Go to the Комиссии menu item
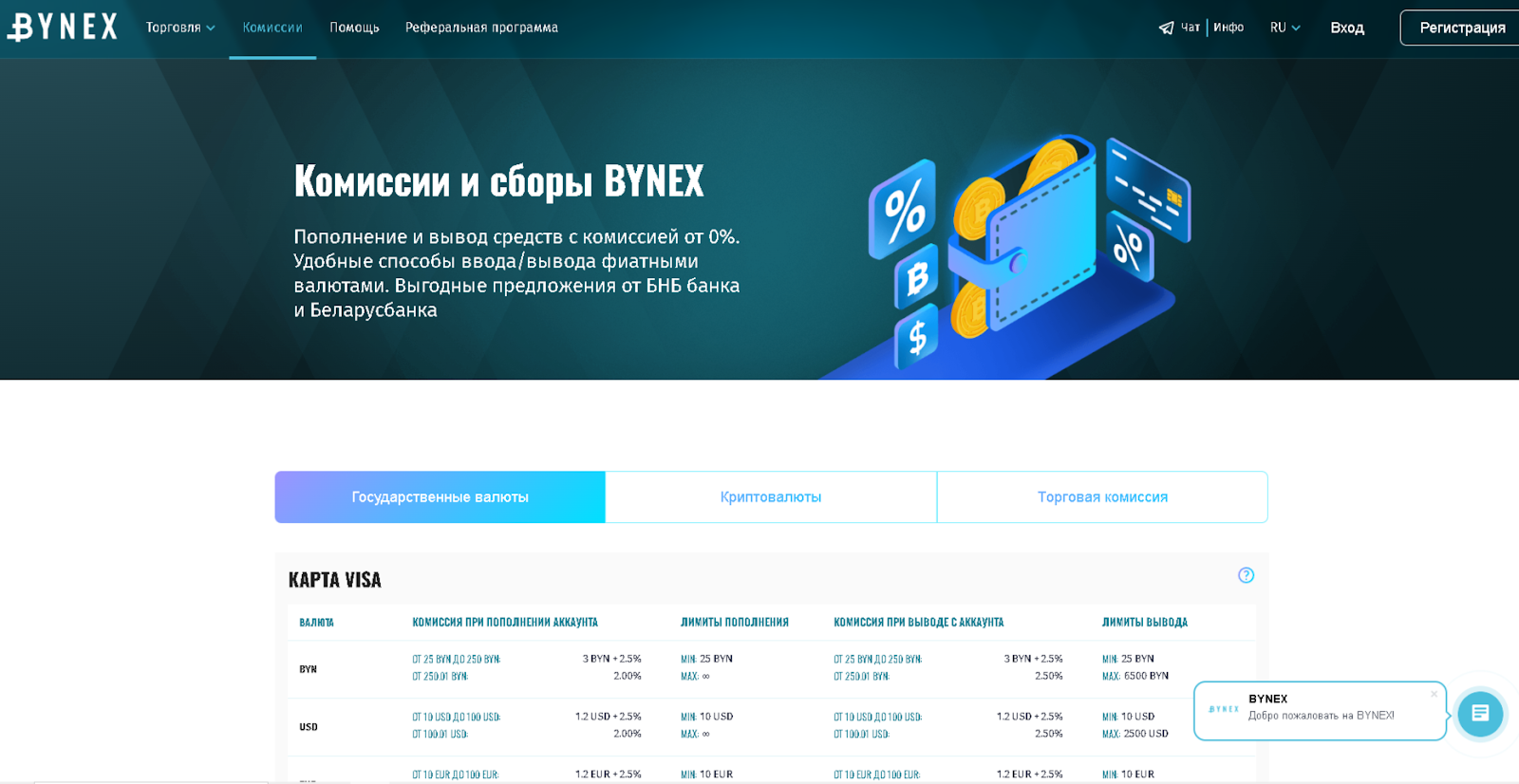The width and height of the screenshot is (1519, 784). tap(272, 28)
